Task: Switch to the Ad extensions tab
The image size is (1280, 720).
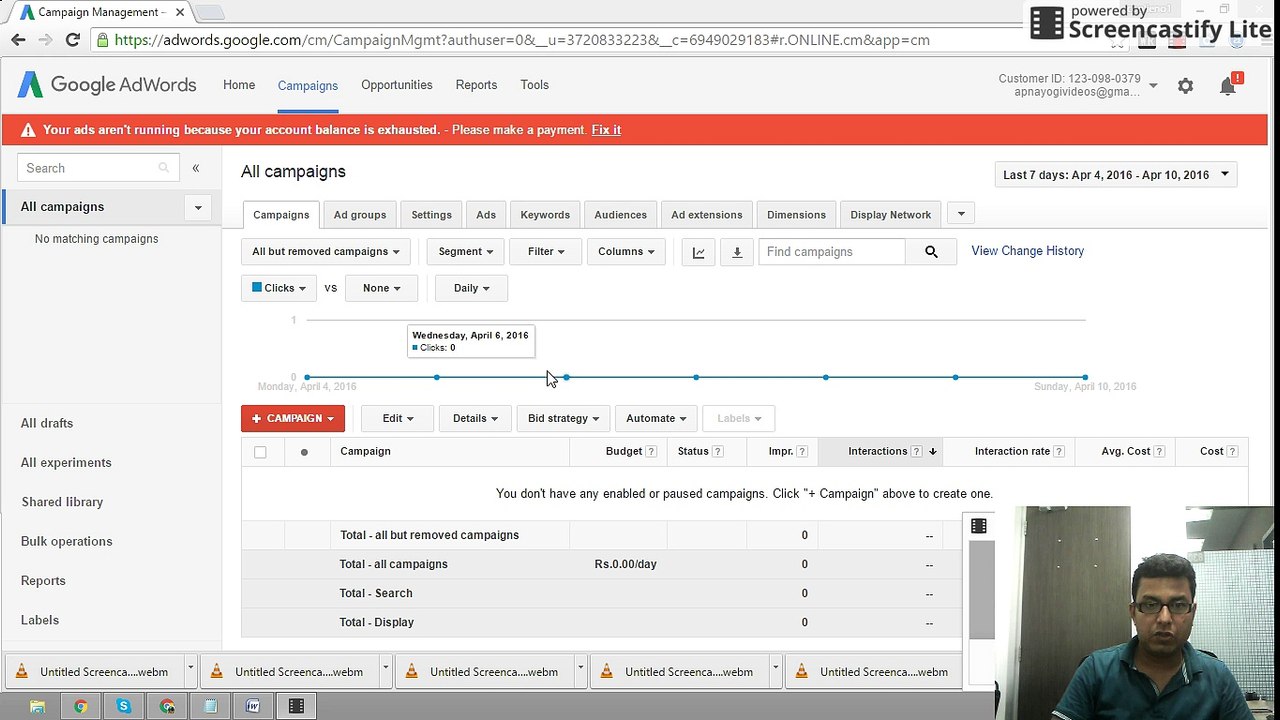Action: coord(707,215)
